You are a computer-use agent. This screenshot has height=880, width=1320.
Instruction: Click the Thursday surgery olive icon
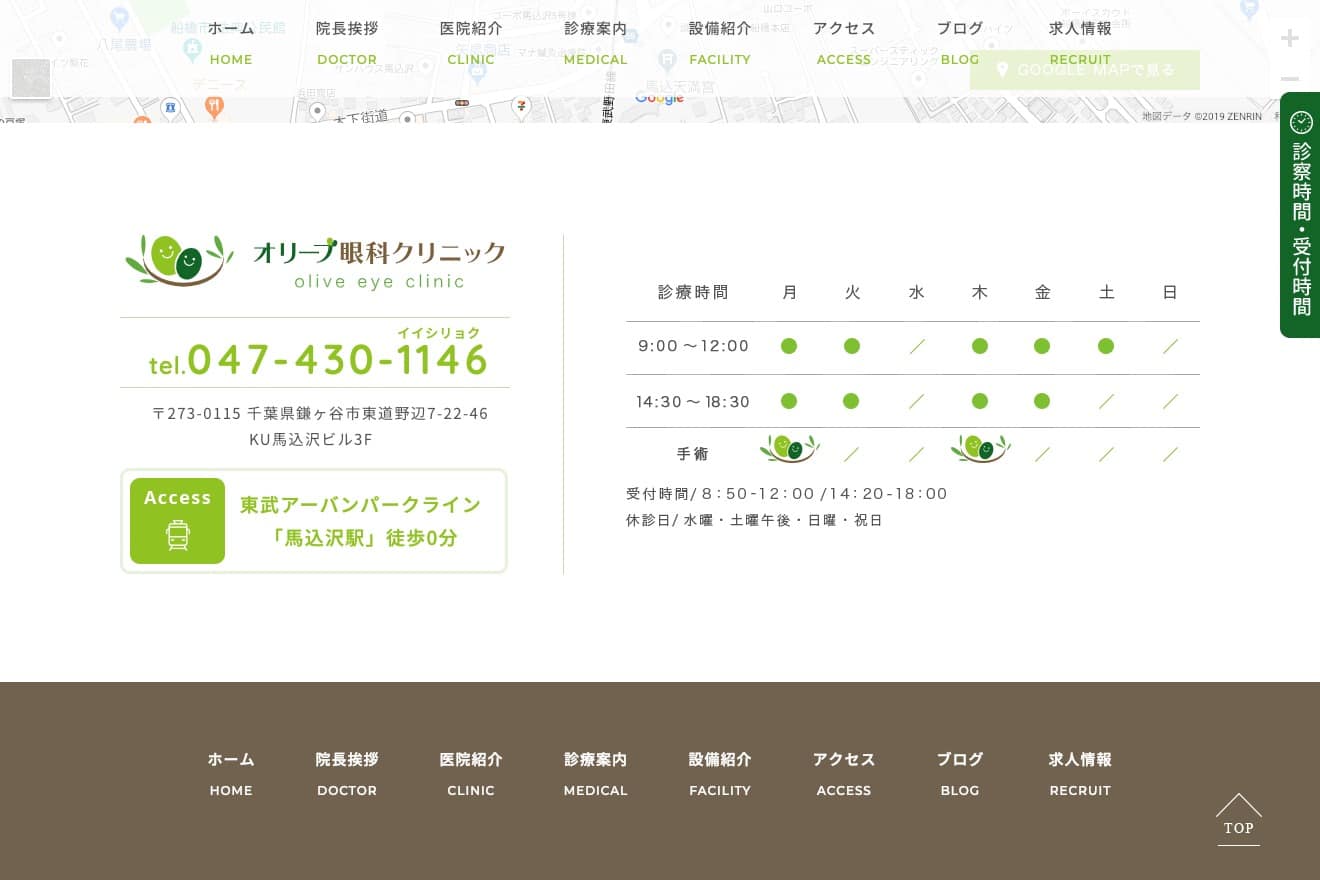(x=980, y=448)
